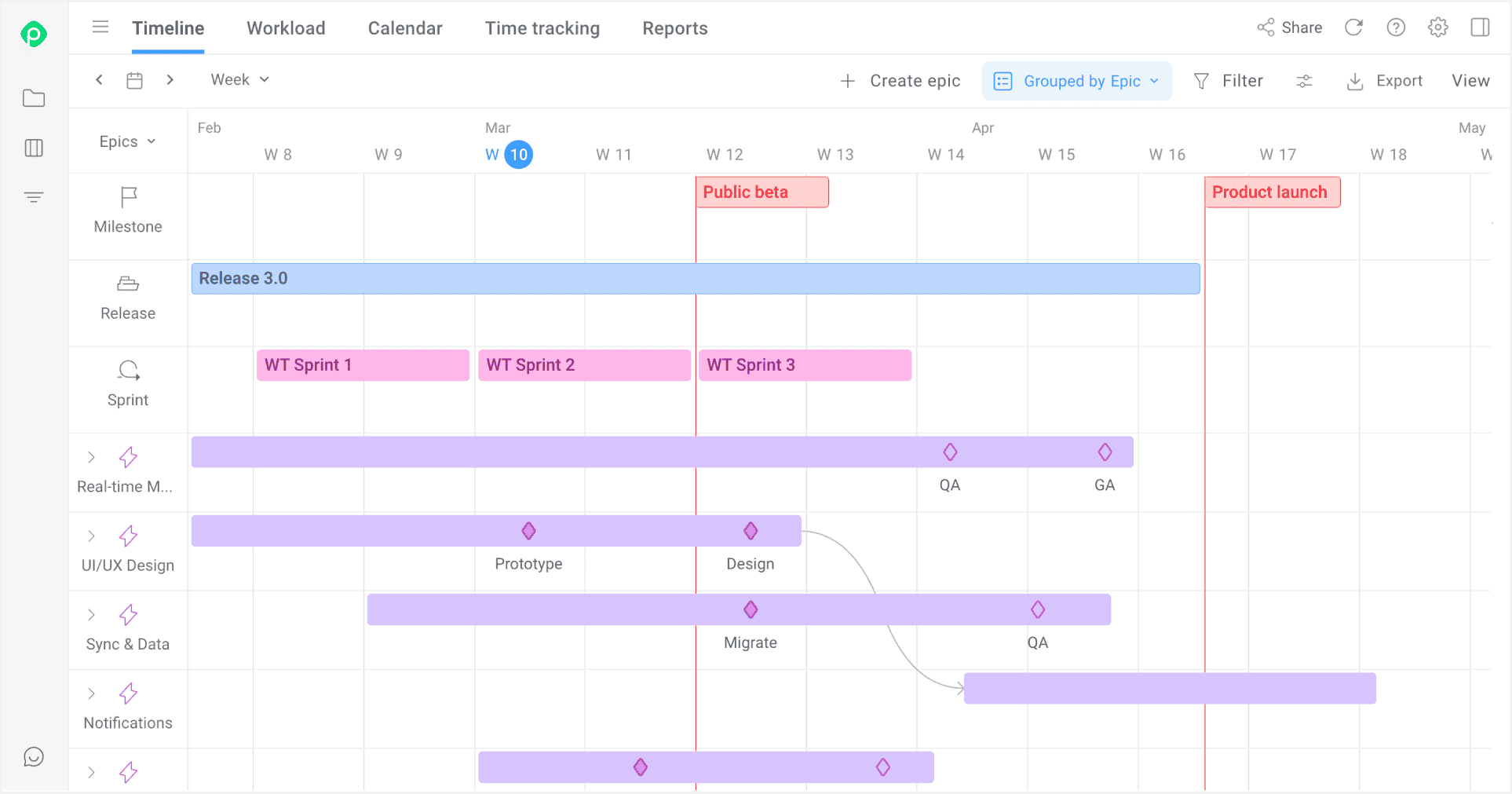
Task: Switch to the Workload tab
Action: [286, 28]
